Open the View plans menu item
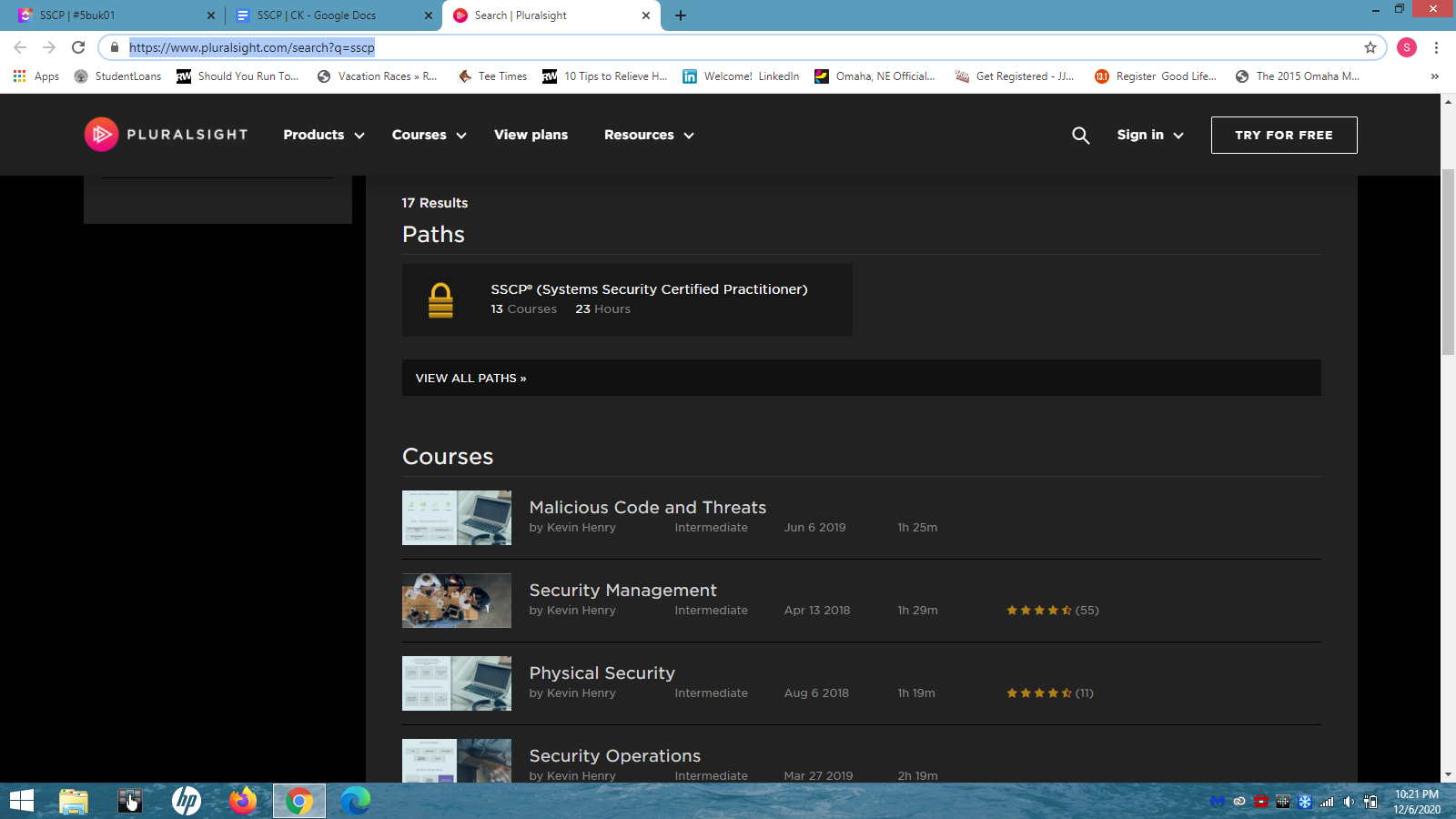This screenshot has height=819, width=1456. pos(531,135)
